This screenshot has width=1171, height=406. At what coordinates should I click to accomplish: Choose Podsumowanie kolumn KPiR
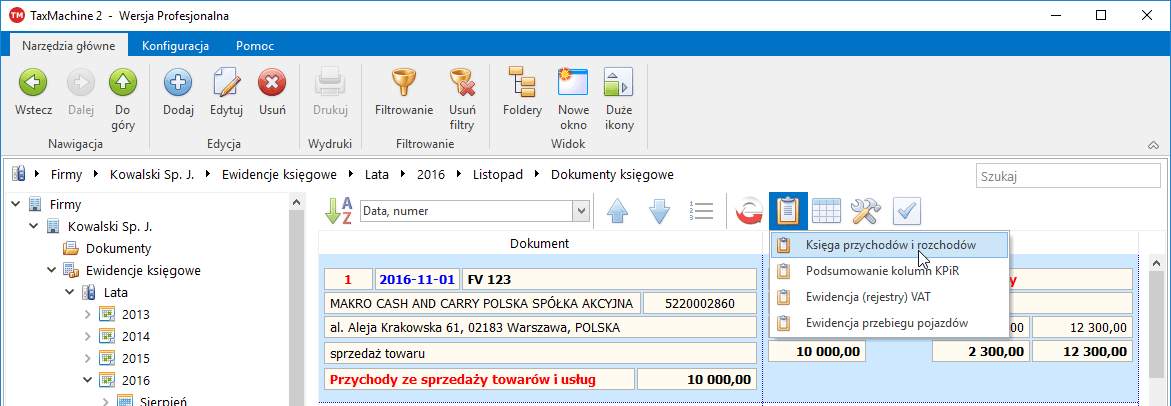point(891,271)
